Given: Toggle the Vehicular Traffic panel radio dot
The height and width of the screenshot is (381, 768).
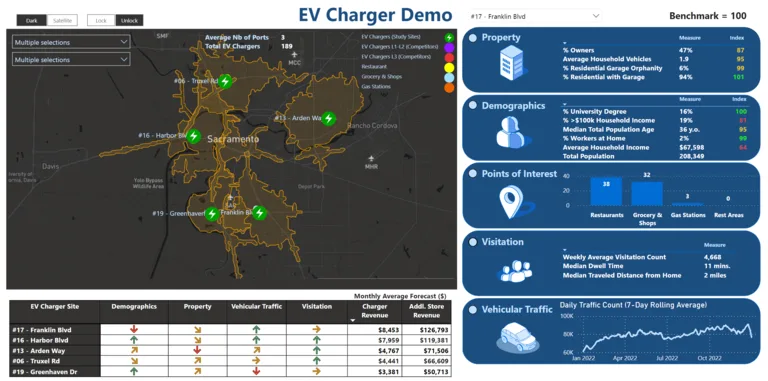Looking at the screenshot, I should (473, 310).
